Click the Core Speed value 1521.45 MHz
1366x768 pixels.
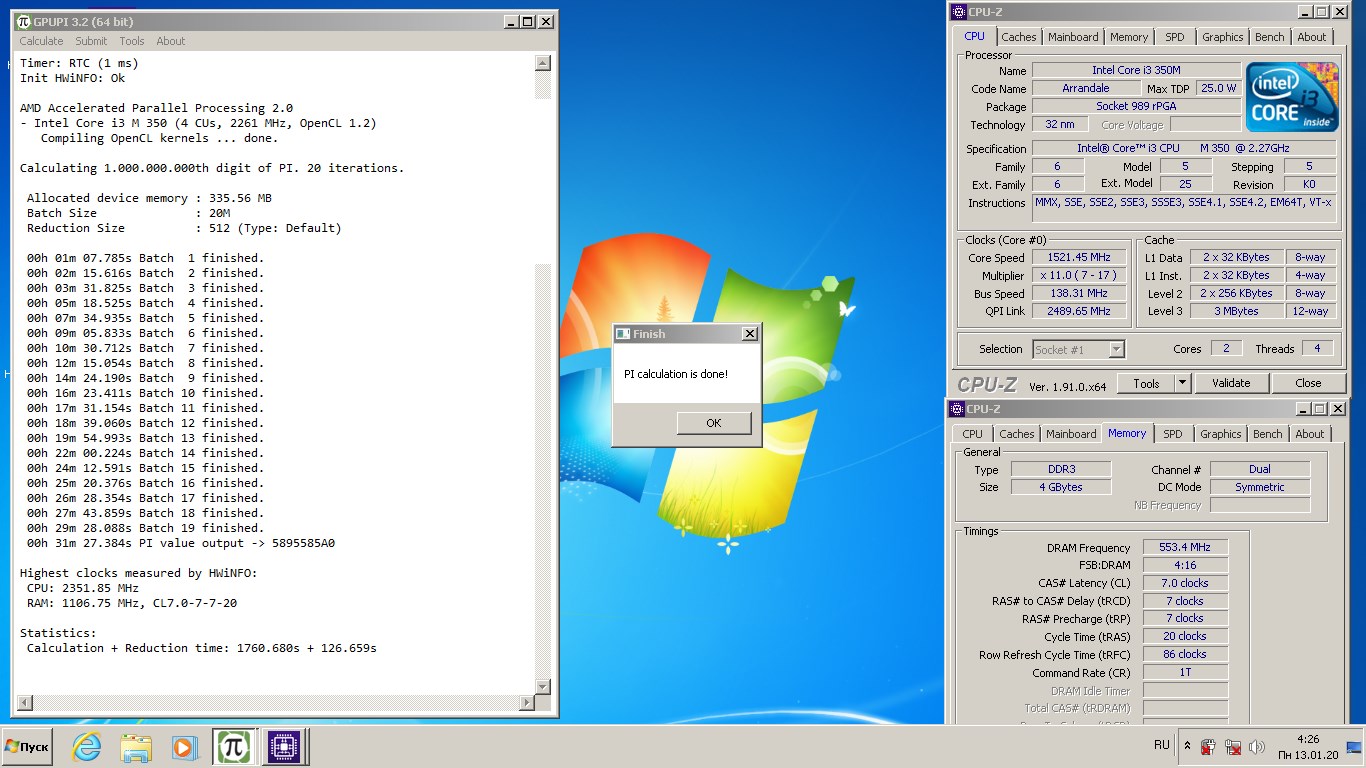click(x=1080, y=258)
